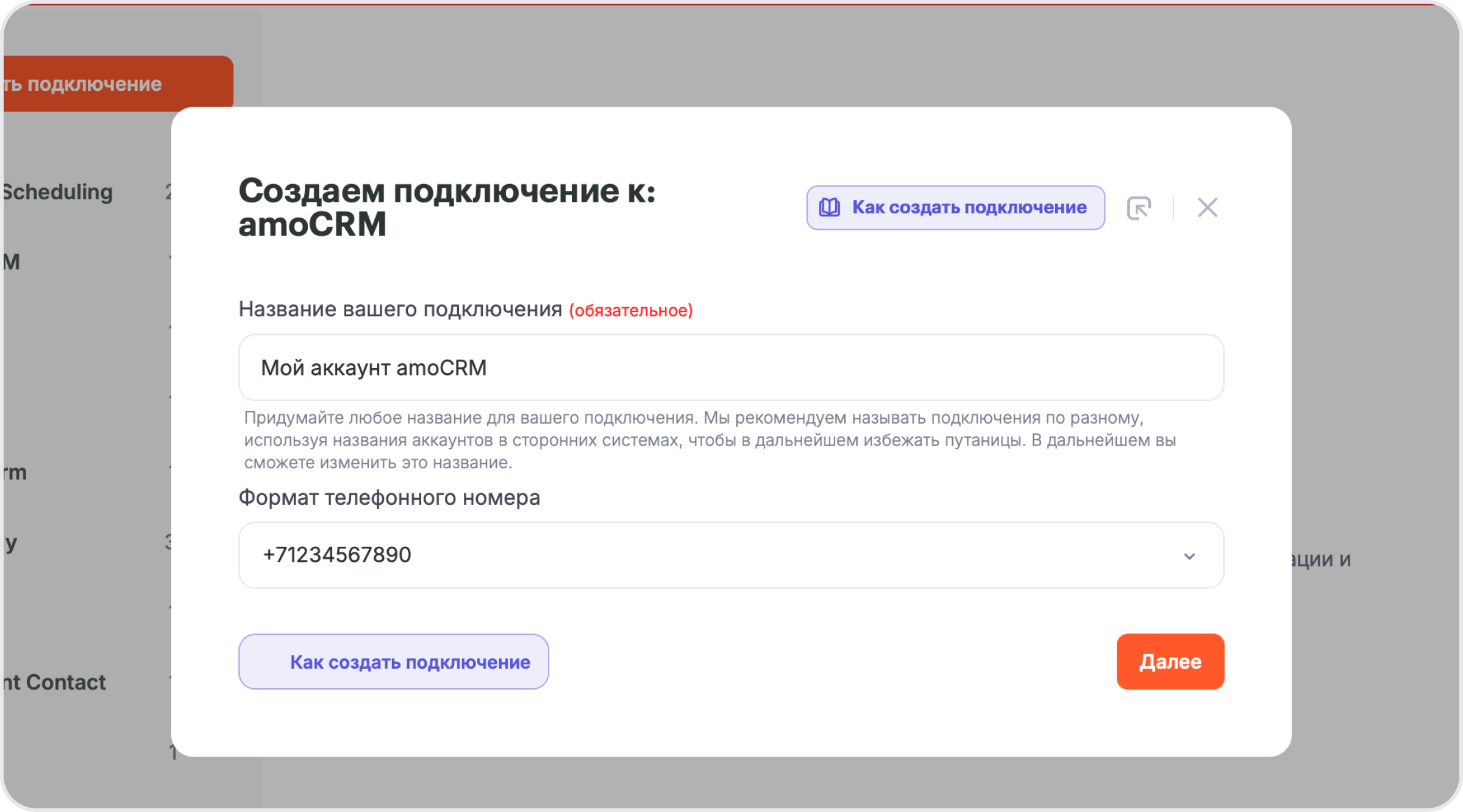Click the top 'Как создать подключение' button
This screenshot has height=812, width=1463.
pos(969,208)
